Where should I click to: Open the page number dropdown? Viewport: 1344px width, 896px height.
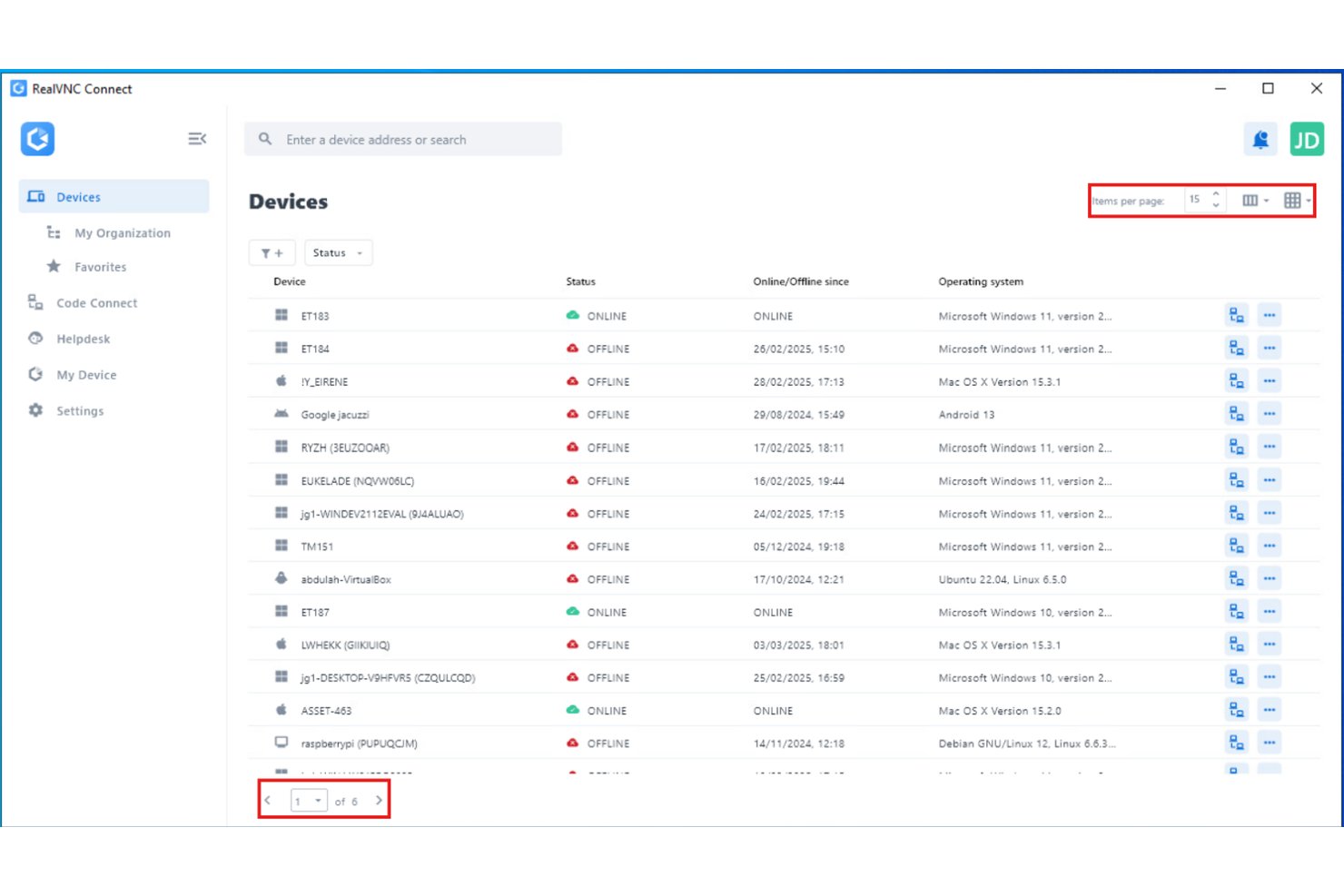click(309, 801)
